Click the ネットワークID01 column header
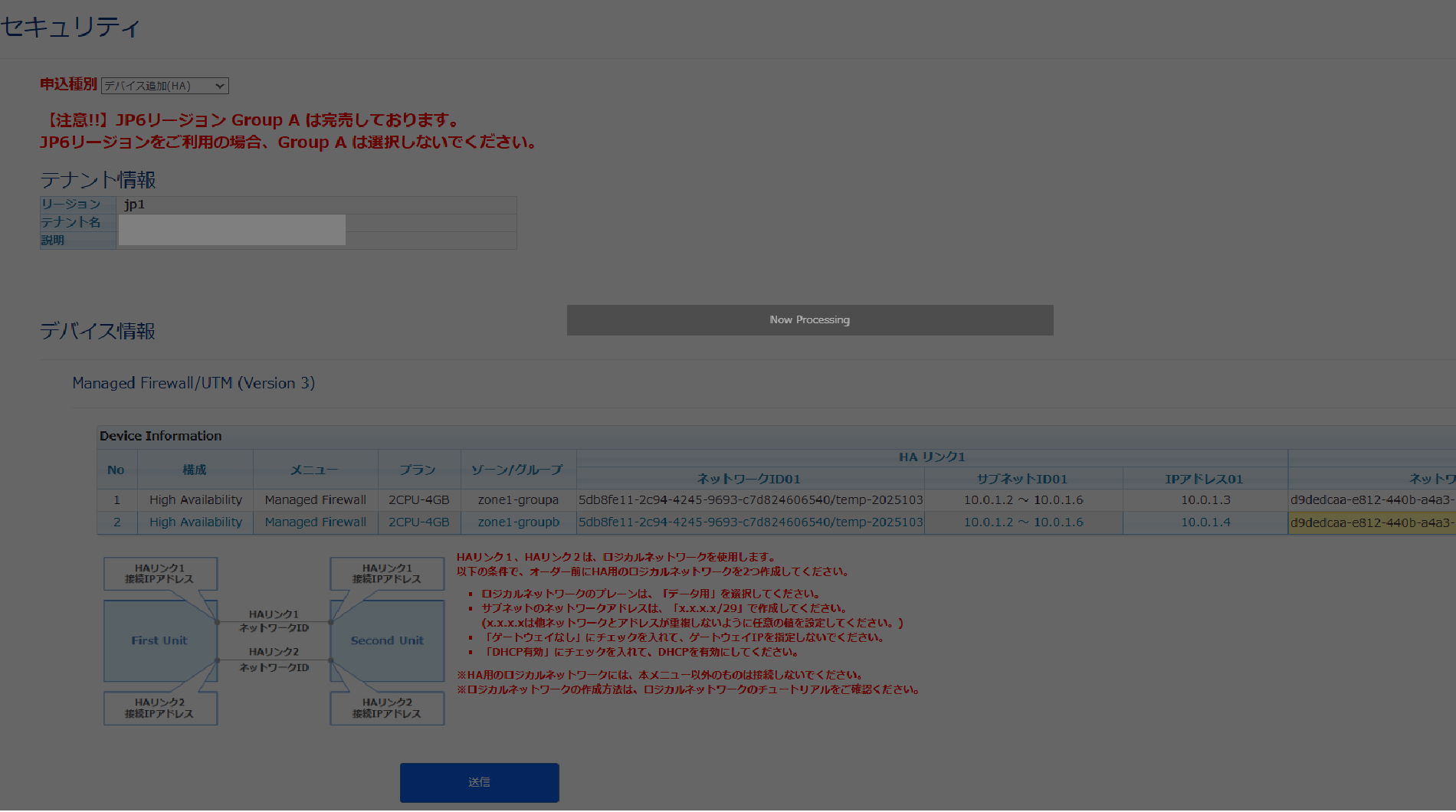Screen dimensions: 1456x812 tap(749, 479)
